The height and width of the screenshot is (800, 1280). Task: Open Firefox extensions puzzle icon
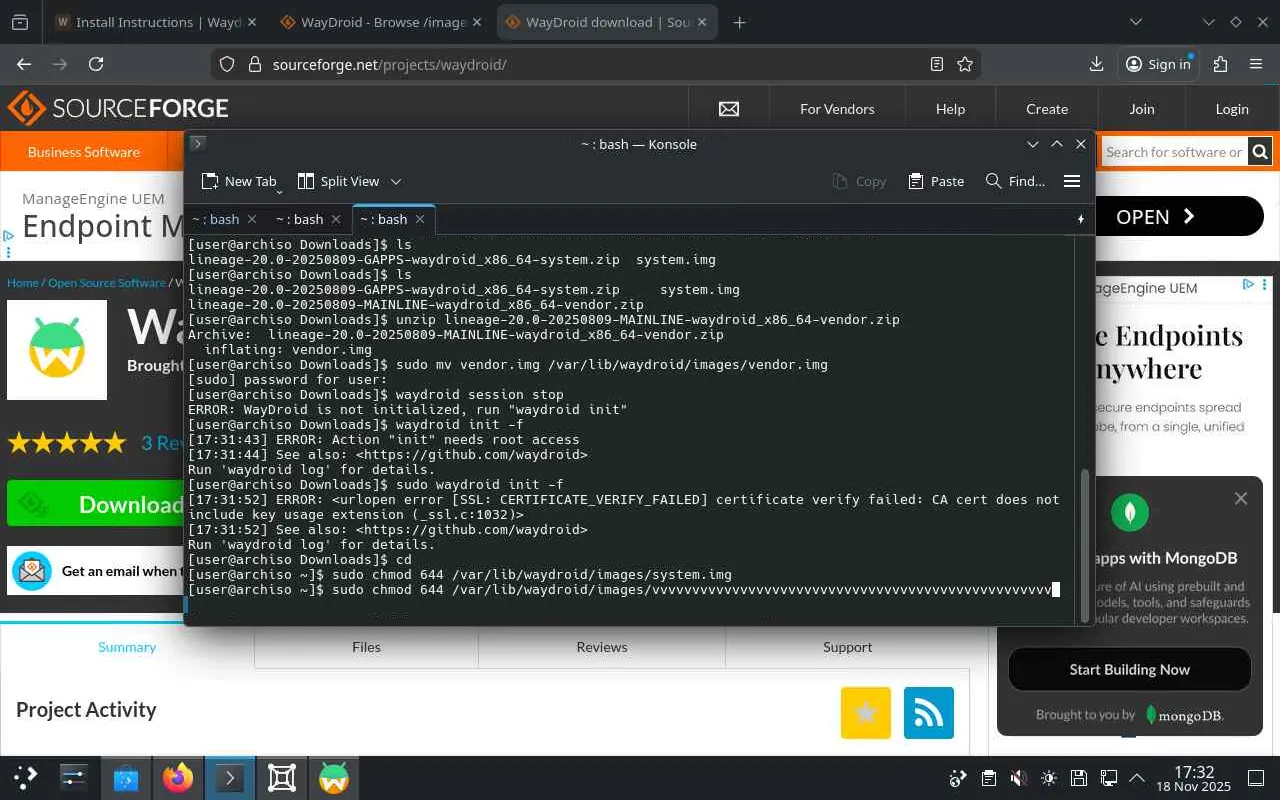point(1220,64)
